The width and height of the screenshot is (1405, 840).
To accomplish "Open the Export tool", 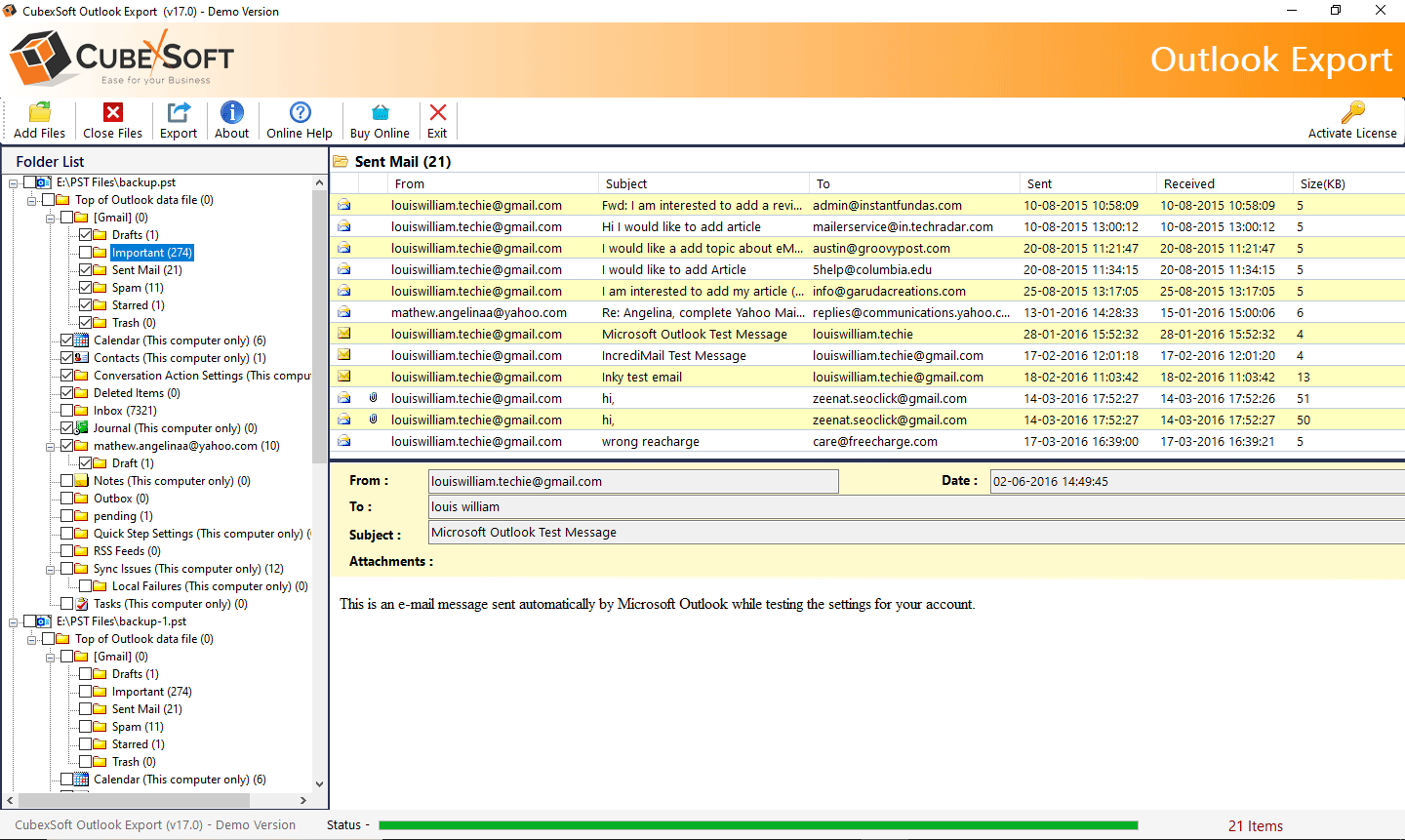I will coord(179,113).
